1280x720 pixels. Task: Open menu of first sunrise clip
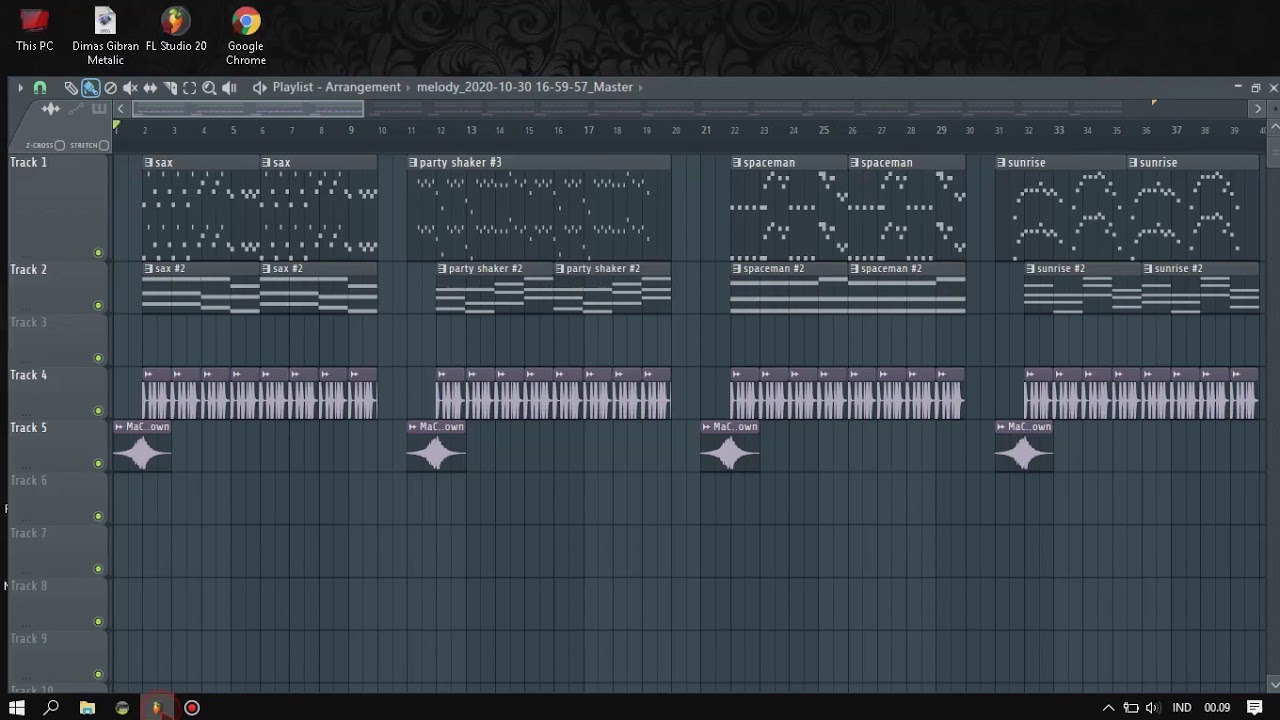tap(1001, 162)
